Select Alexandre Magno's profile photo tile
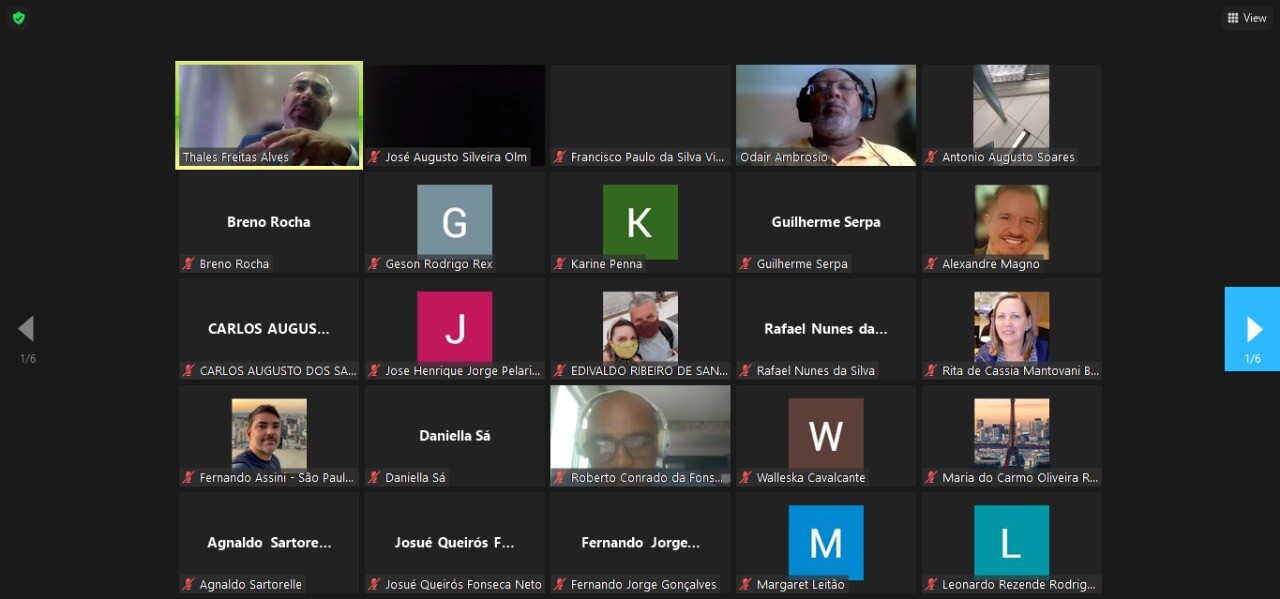 1011,221
